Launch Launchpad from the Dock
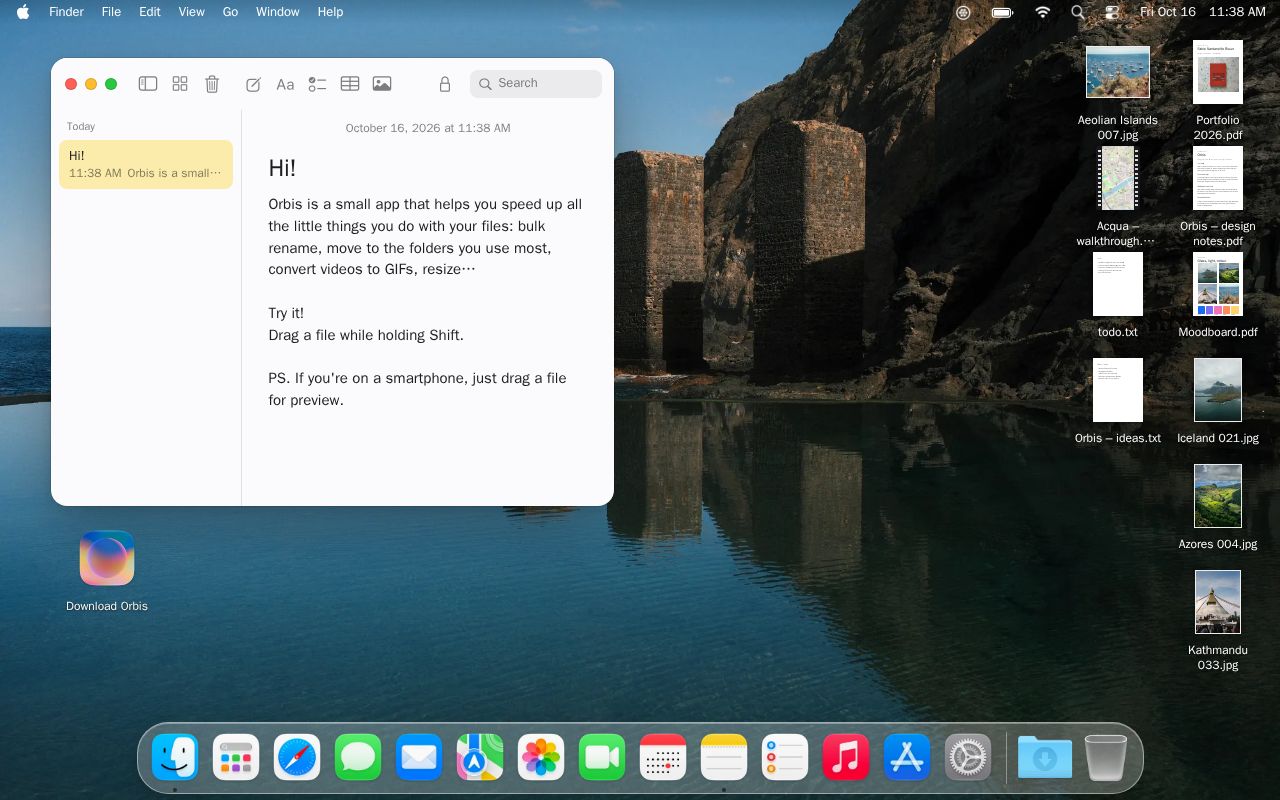The height and width of the screenshot is (800, 1280). coord(236,757)
